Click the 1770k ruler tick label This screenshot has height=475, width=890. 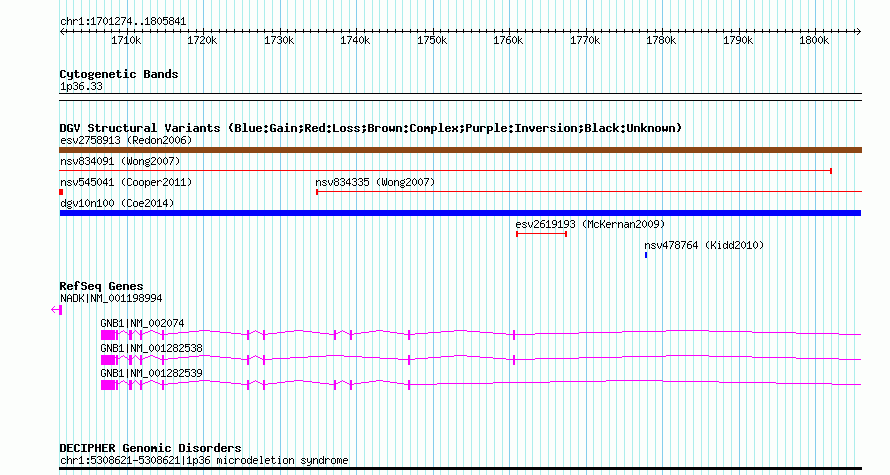coord(585,41)
